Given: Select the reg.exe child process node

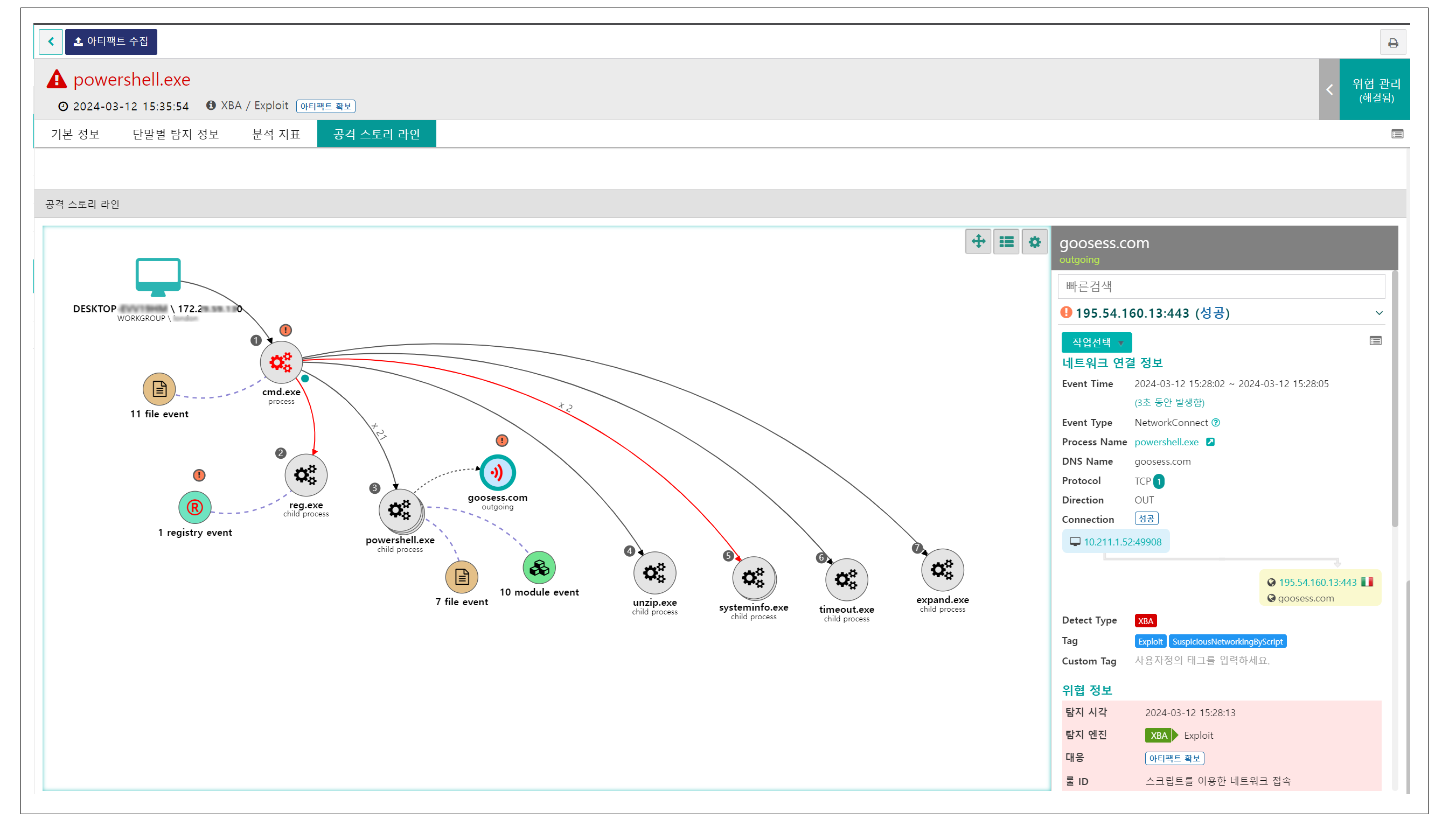Looking at the screenshot, I should click(306, 475).
